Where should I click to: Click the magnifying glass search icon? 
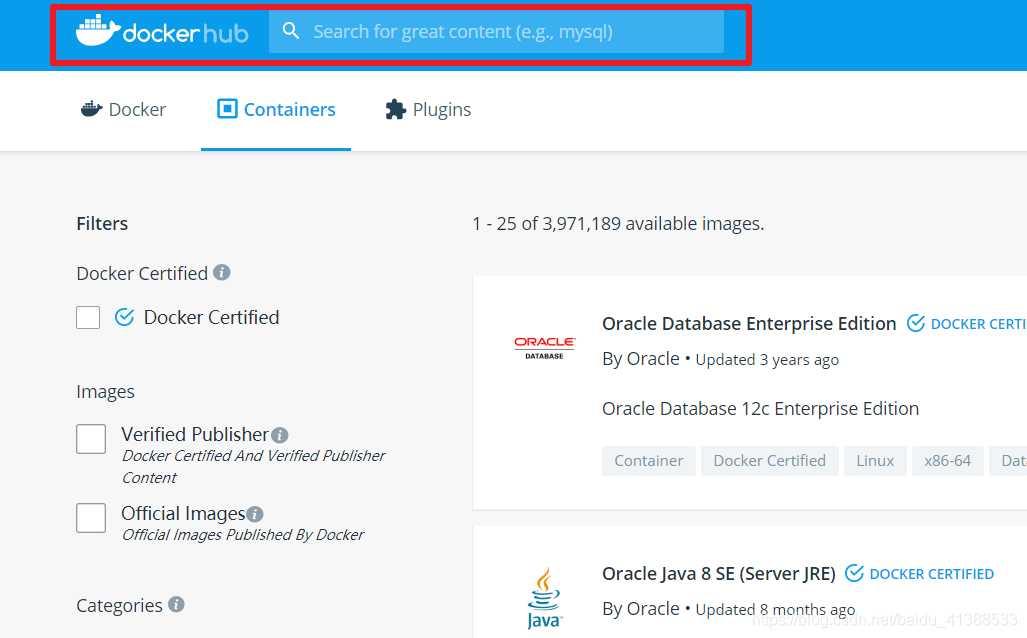click(290, 31)
